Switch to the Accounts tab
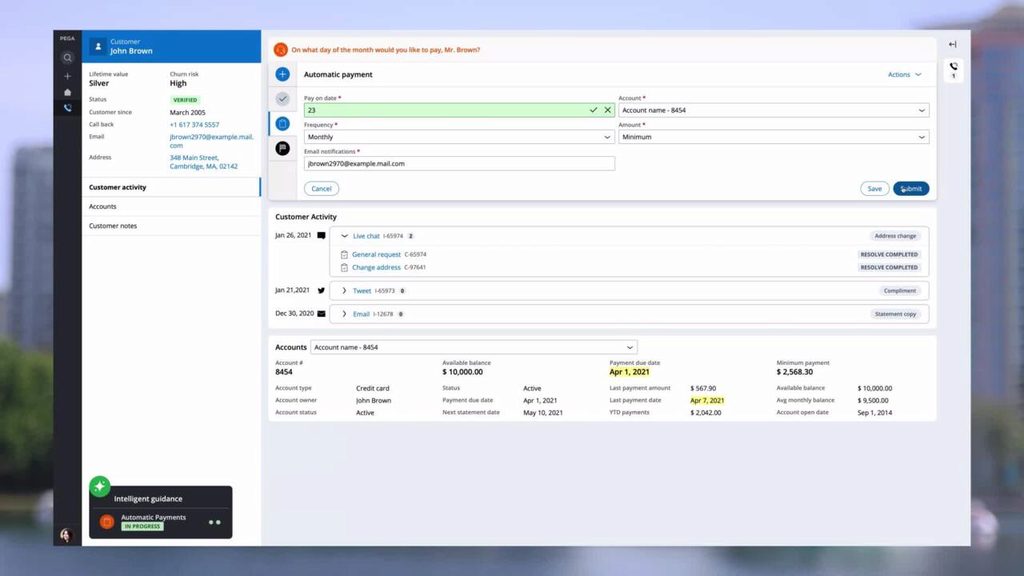Viewport: 1024px width, 576px height. [103, 207]
